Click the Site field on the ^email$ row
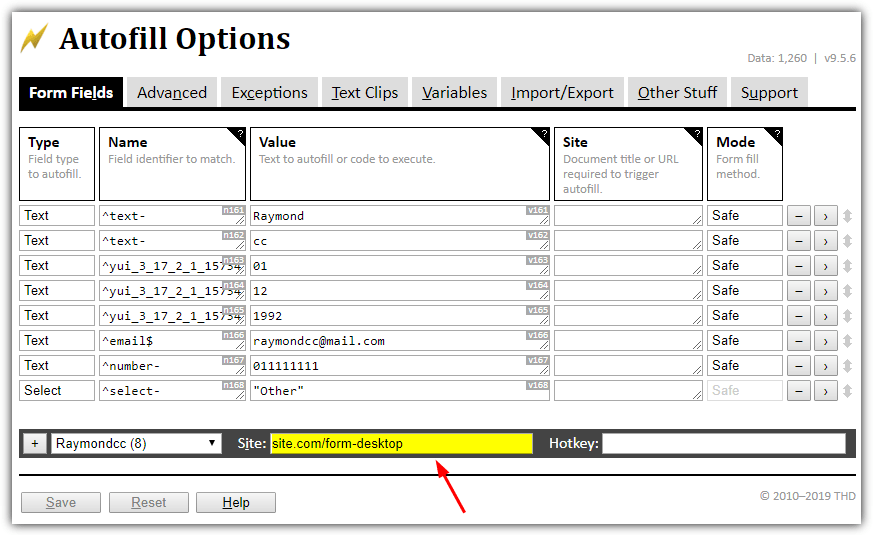 [628, 341]
